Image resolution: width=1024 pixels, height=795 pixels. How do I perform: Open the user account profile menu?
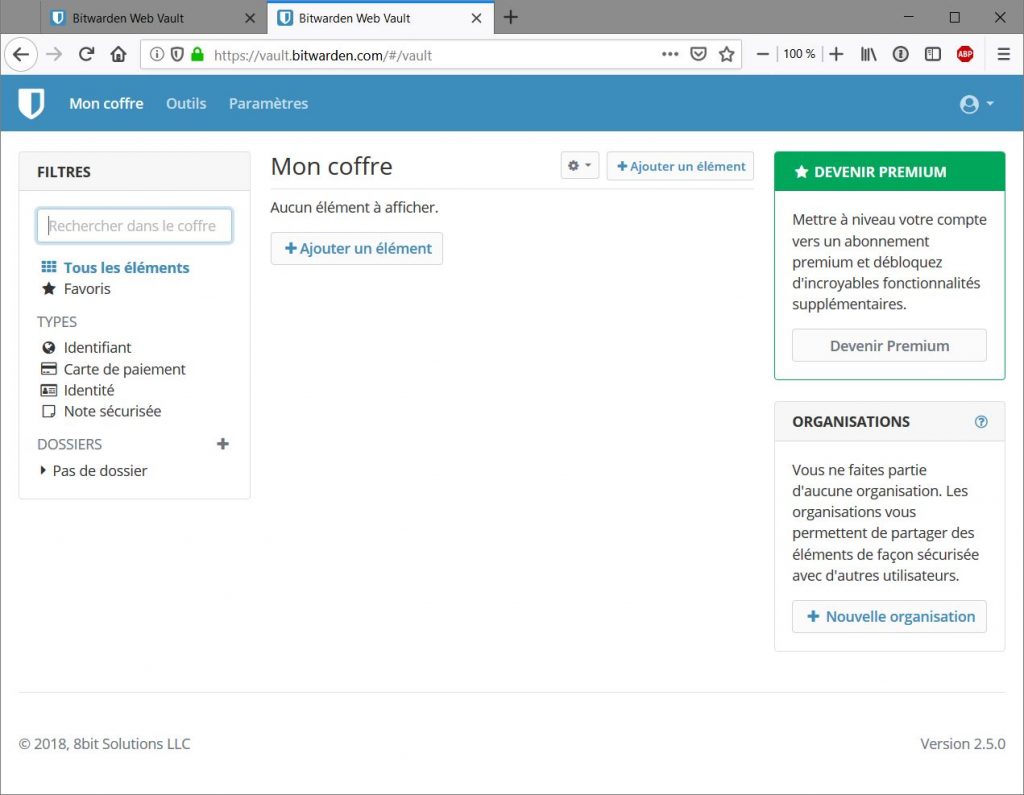976,104
